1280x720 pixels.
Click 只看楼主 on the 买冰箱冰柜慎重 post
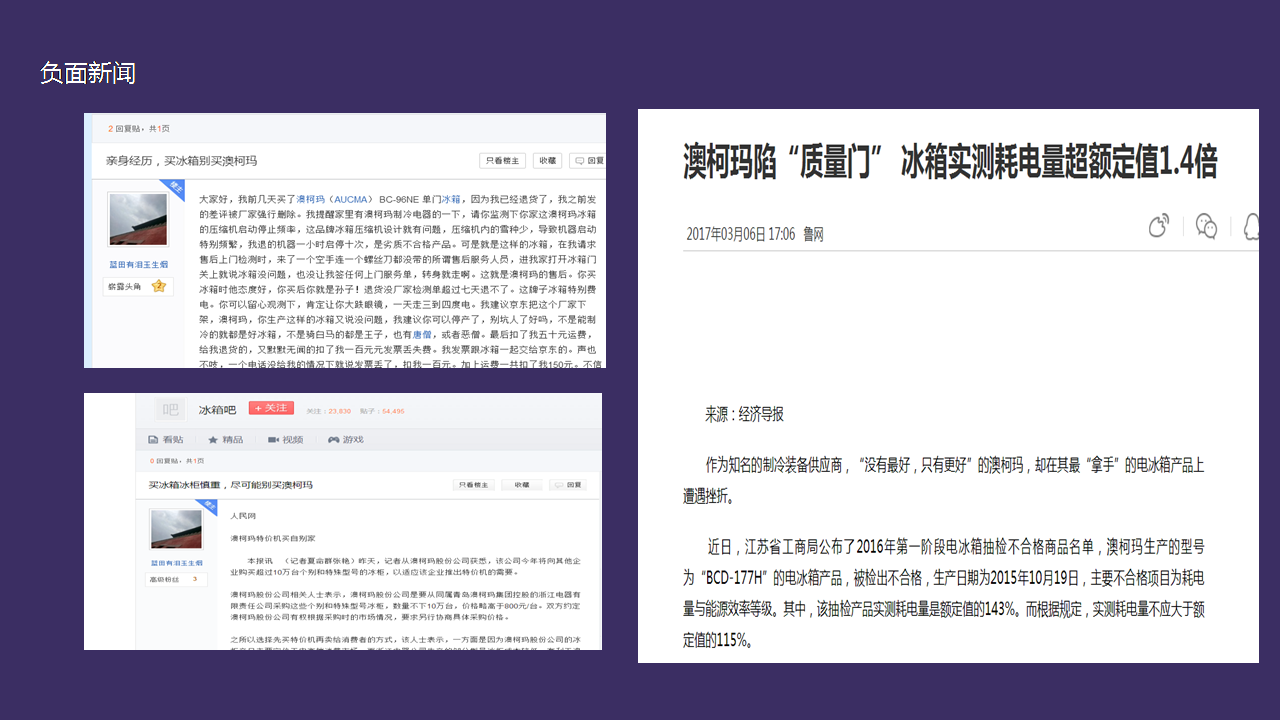coord(475,485)
